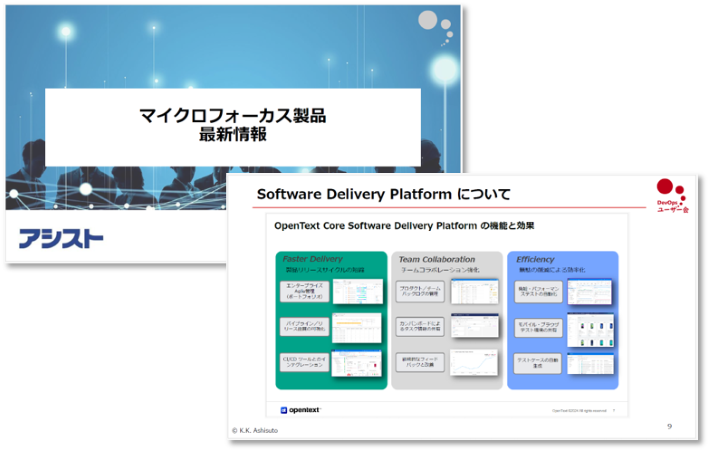Click the テストケースの自動生成 label box
This screenshot has width=710, height=452.
[x=539, y=363]
